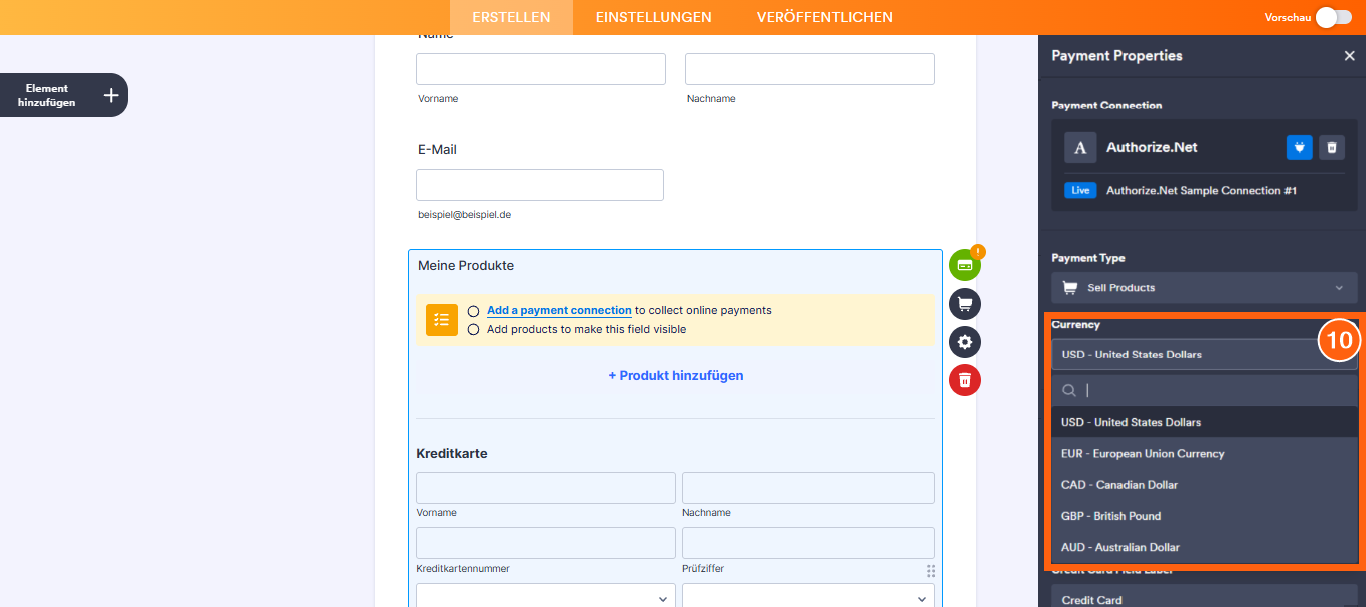This screenshot has width=1366, height=607.
Task: Click the Credit Card field label input
Action: click(1204, 597)
